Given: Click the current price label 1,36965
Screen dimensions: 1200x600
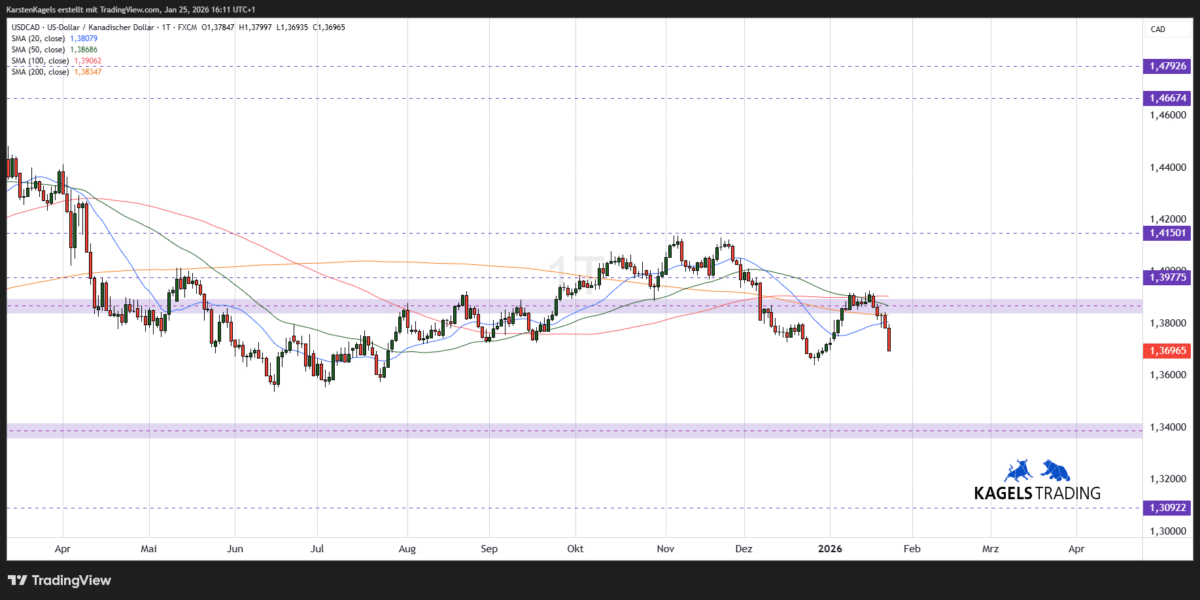Looking at the screenshot, I should [x=1167, y=351].
